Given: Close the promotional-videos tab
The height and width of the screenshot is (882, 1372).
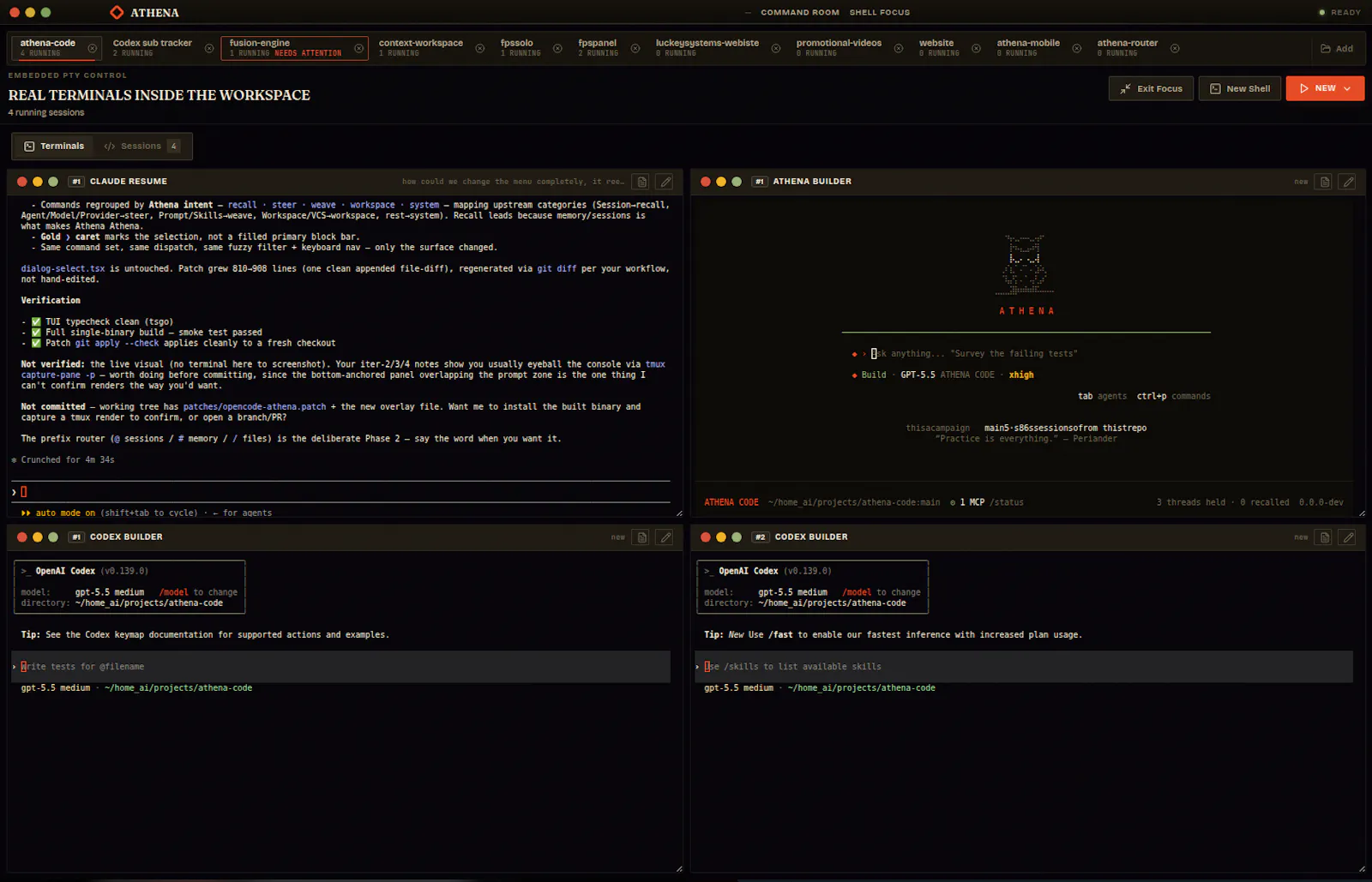Looking at the screenshot, I should point(899,48).
